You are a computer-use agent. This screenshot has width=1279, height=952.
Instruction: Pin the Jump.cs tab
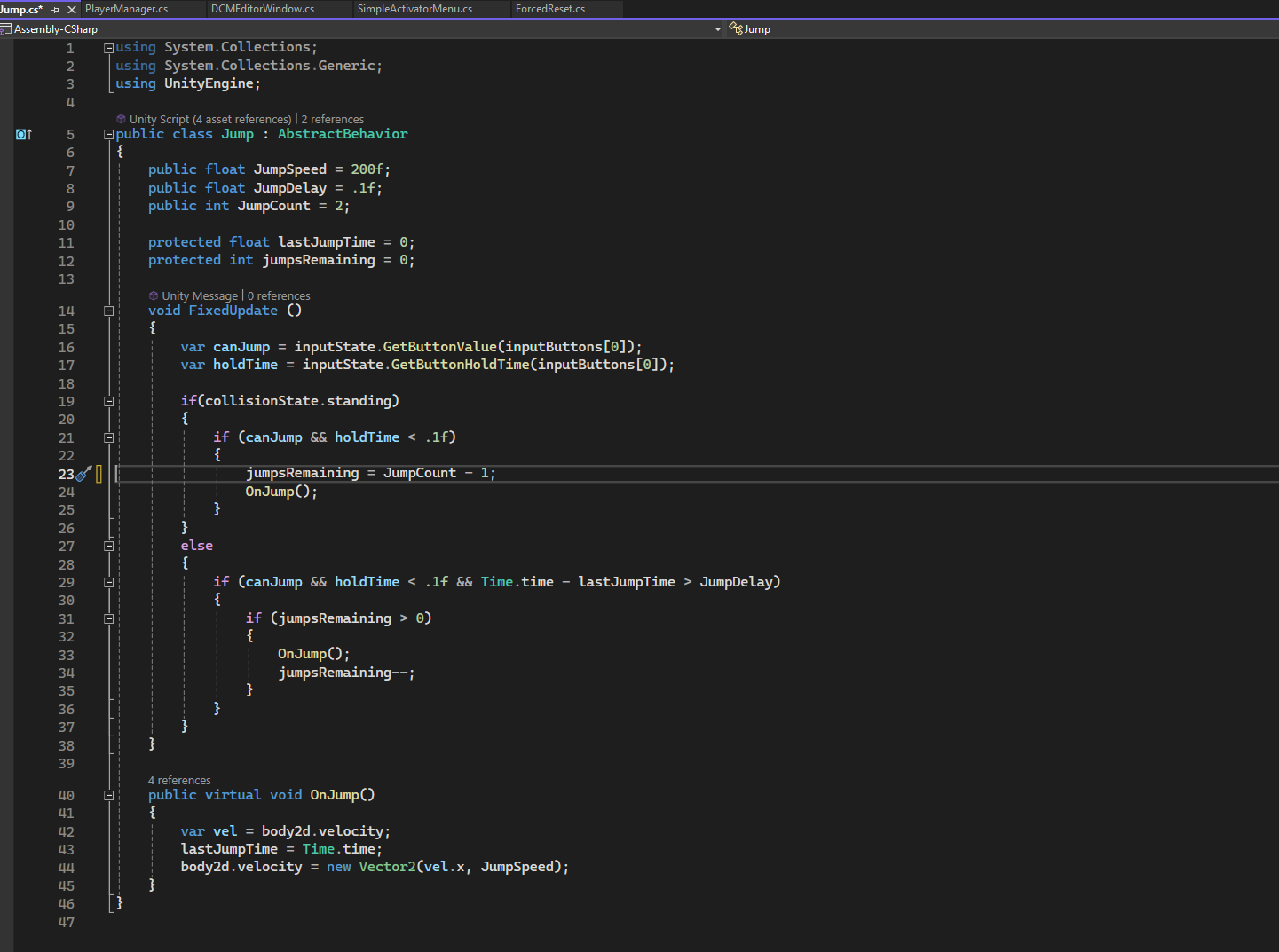[55, 9]
